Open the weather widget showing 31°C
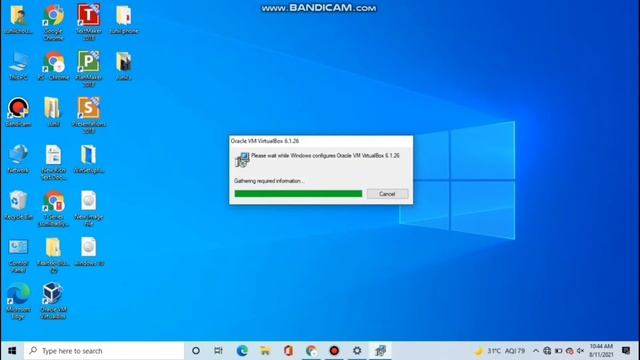The width and height of the screenshot is (640, 360). [500, 351]
